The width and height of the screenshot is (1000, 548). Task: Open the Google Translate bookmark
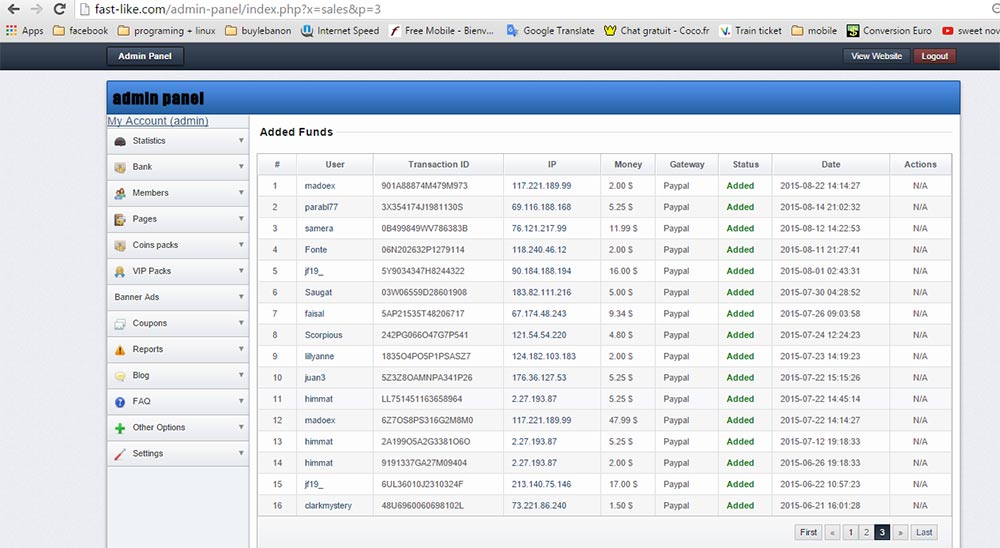550,31
